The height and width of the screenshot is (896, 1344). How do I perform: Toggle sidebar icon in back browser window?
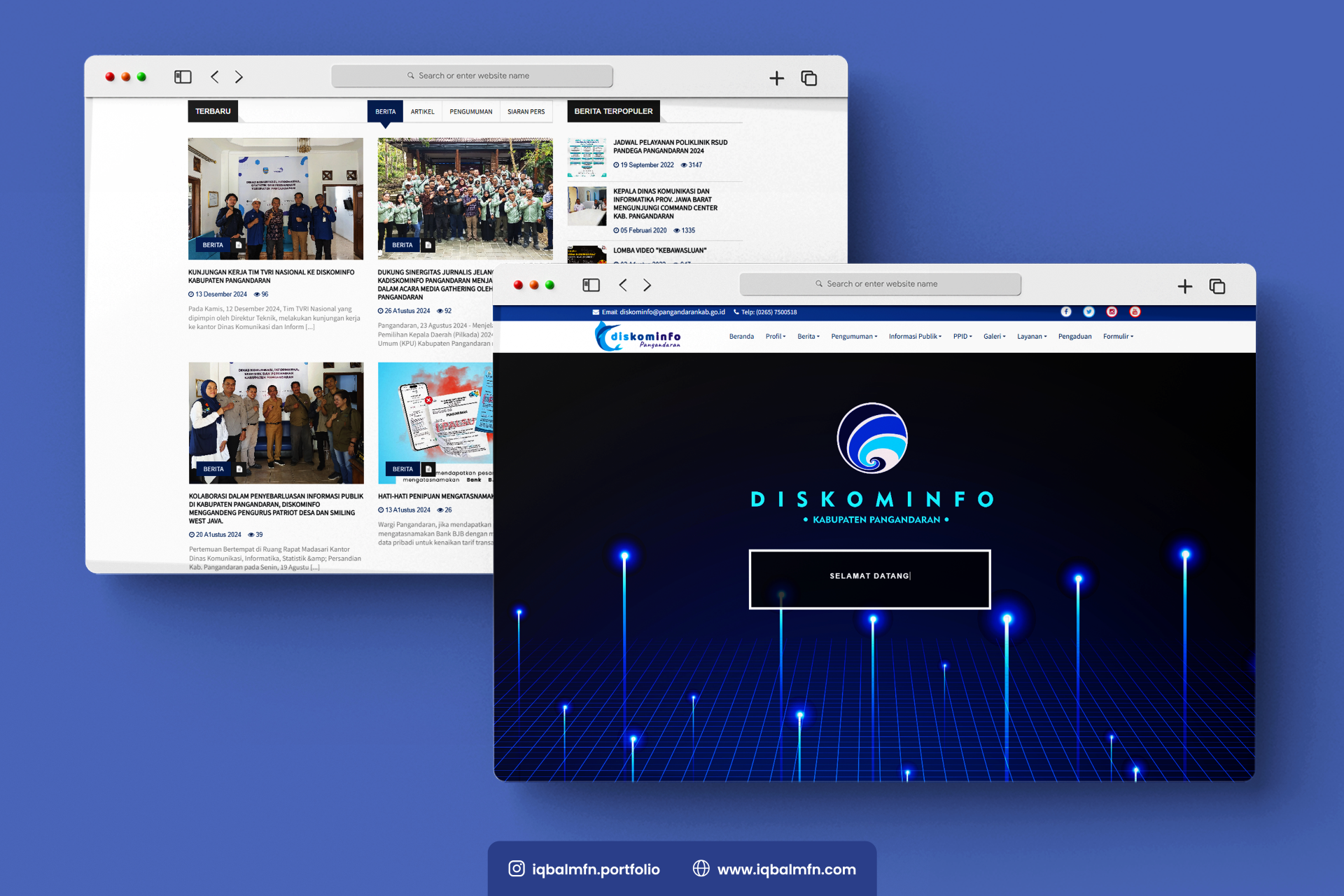click(x=183, y=77)
